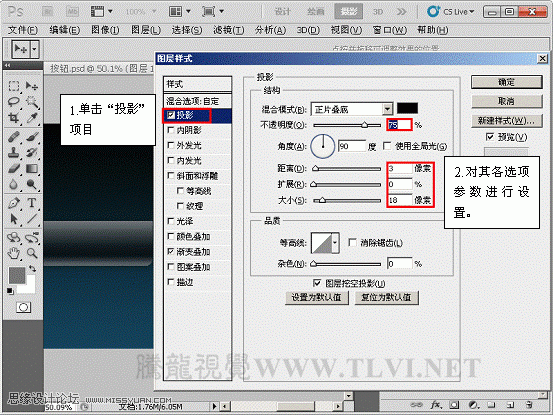Select the Blur tool
This screenshot has height=415, width=553.
click(x=14, y=184)
